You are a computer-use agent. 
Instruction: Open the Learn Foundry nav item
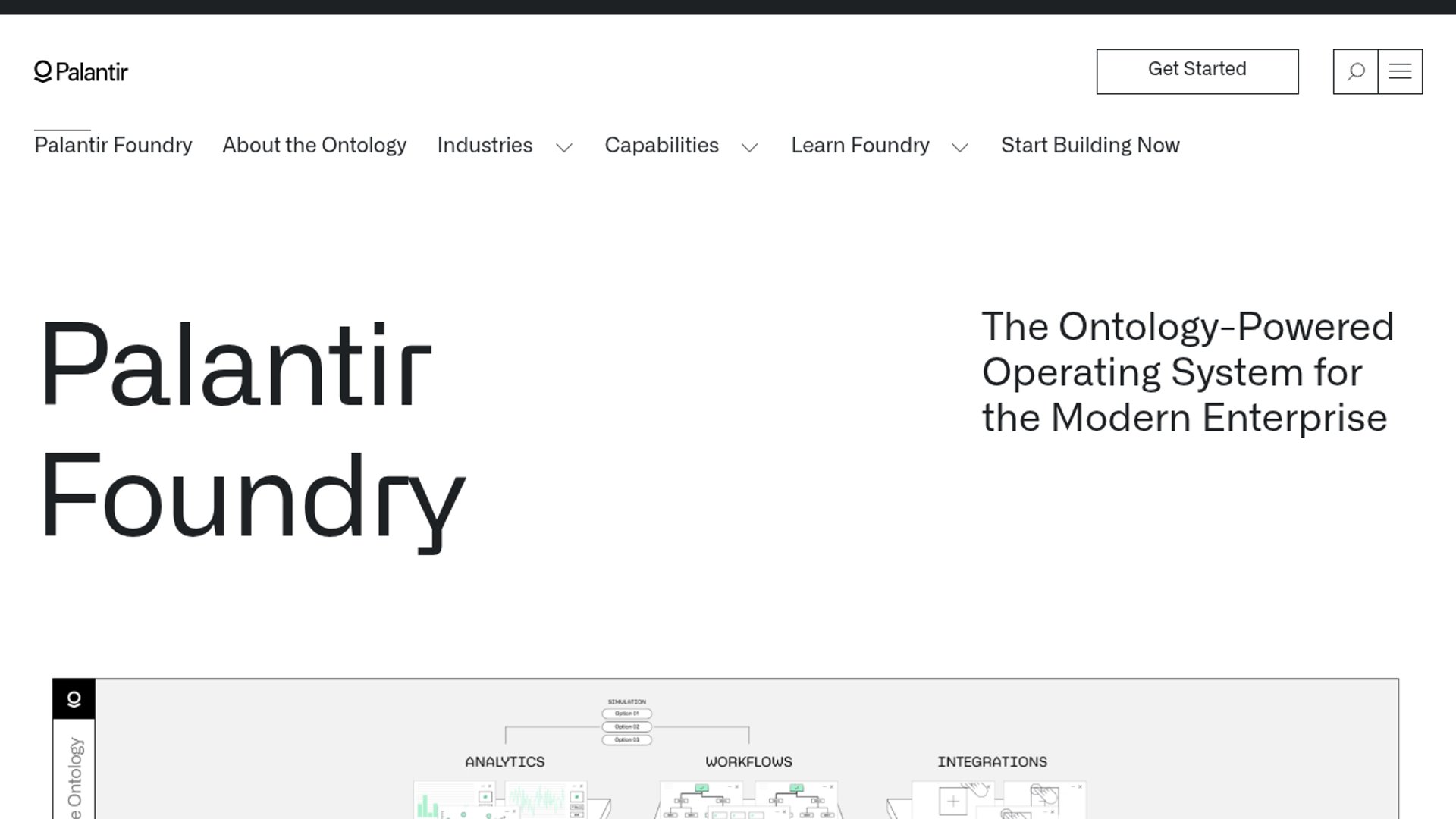click(x=861, y=145)
